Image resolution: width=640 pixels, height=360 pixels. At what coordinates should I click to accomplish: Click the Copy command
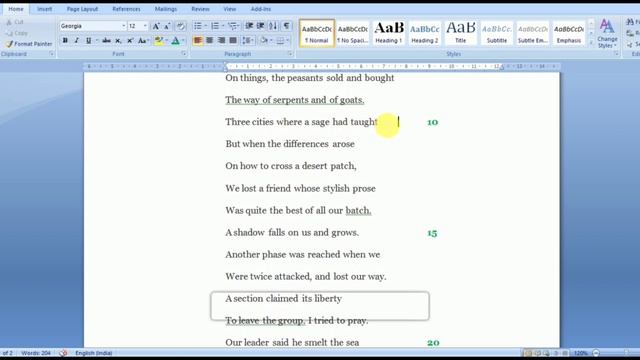click(x=17, y=33)
